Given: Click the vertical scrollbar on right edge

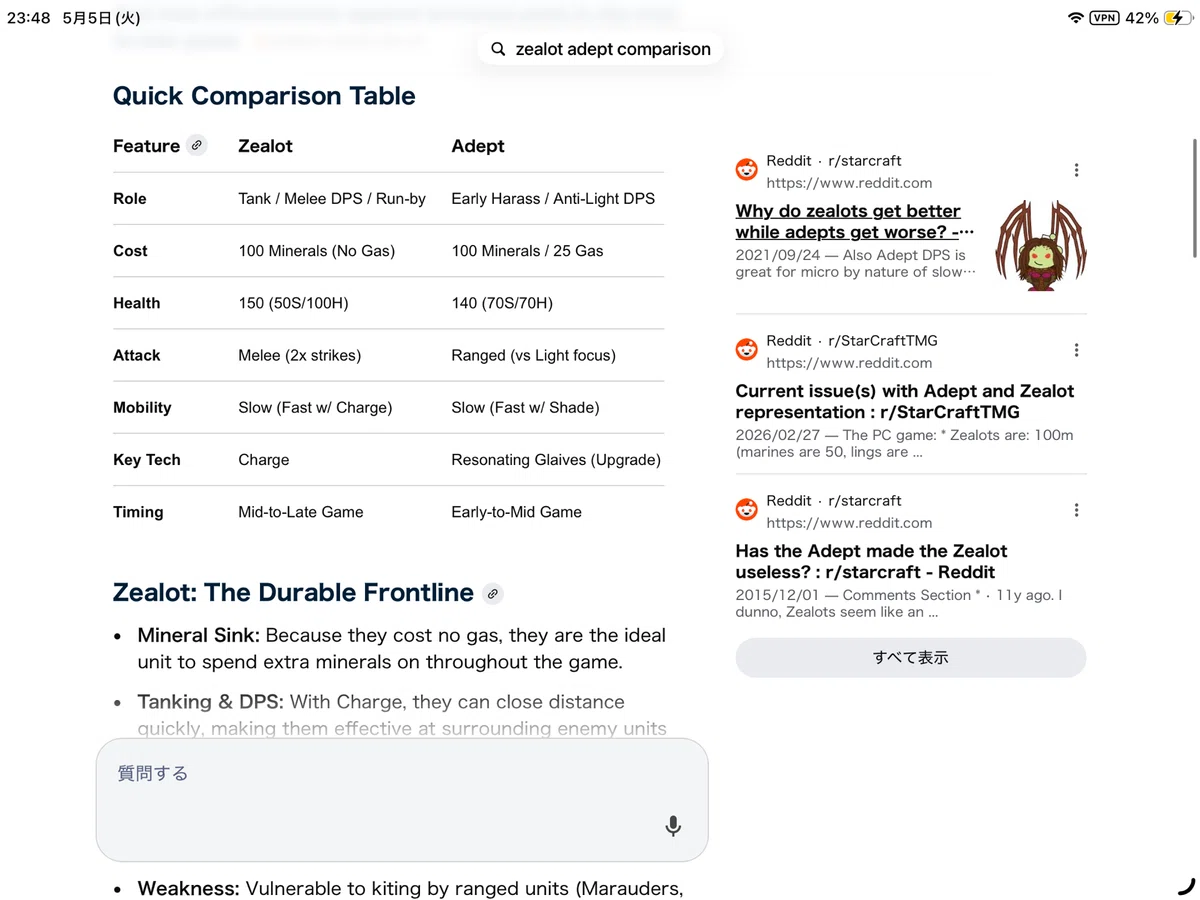Looking at the screenshot, I should pyautogui.click(x=1195, y=198).
